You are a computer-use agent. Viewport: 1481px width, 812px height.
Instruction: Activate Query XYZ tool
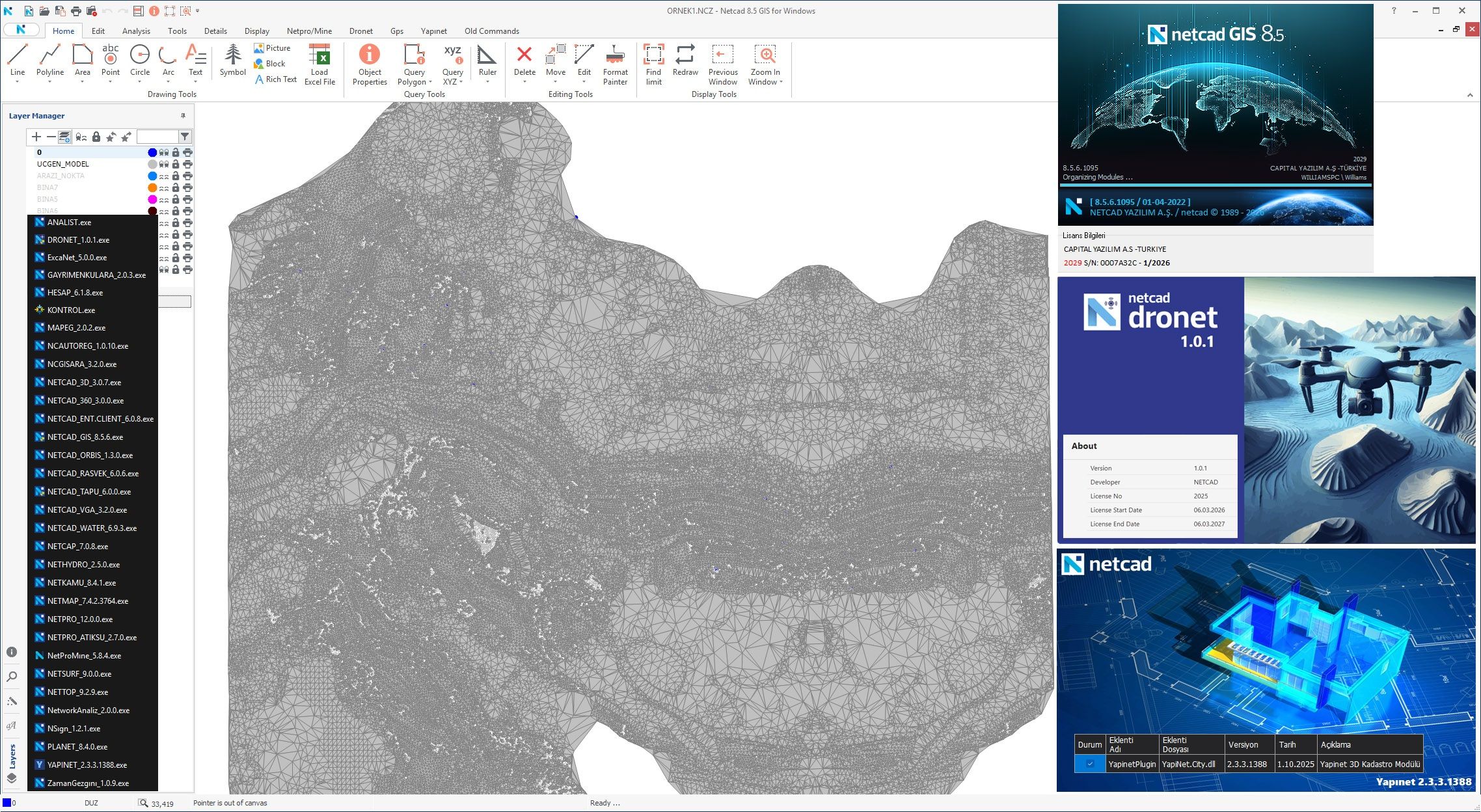(x=453, y=64)
